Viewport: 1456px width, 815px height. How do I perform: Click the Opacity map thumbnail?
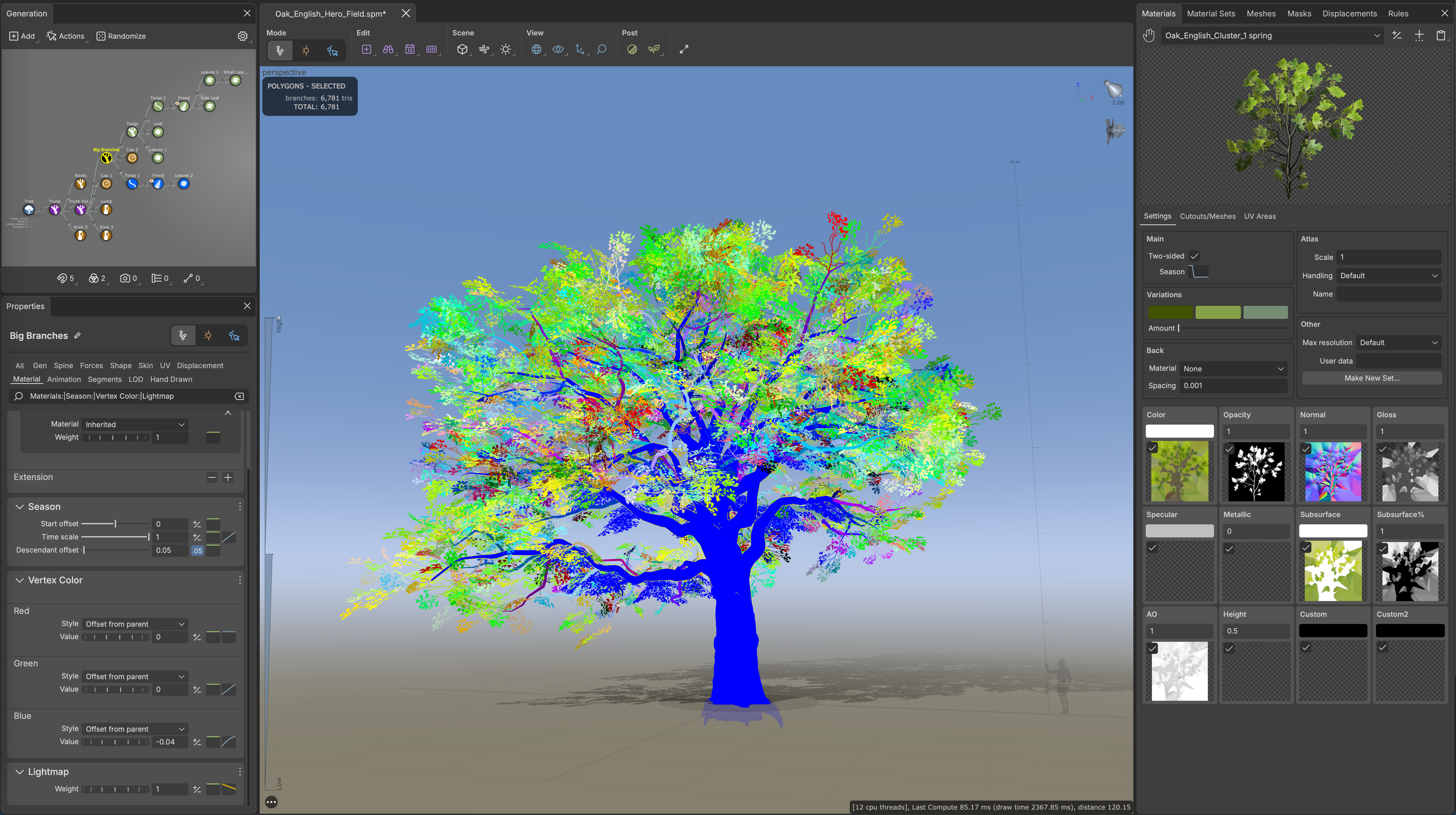1256,472
